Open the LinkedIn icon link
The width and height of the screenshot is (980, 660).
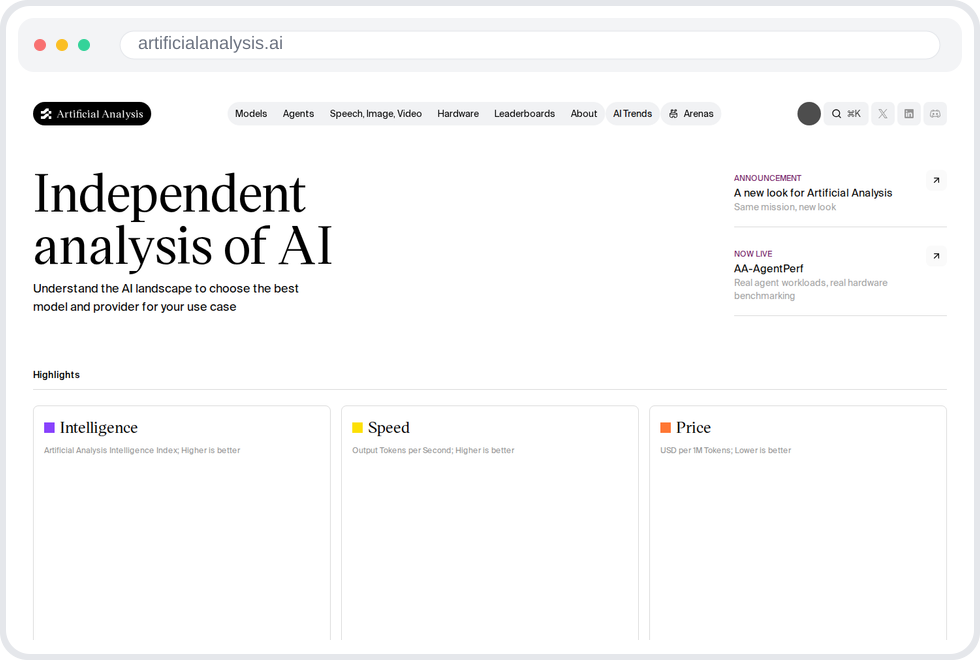[x=909, y=114]
